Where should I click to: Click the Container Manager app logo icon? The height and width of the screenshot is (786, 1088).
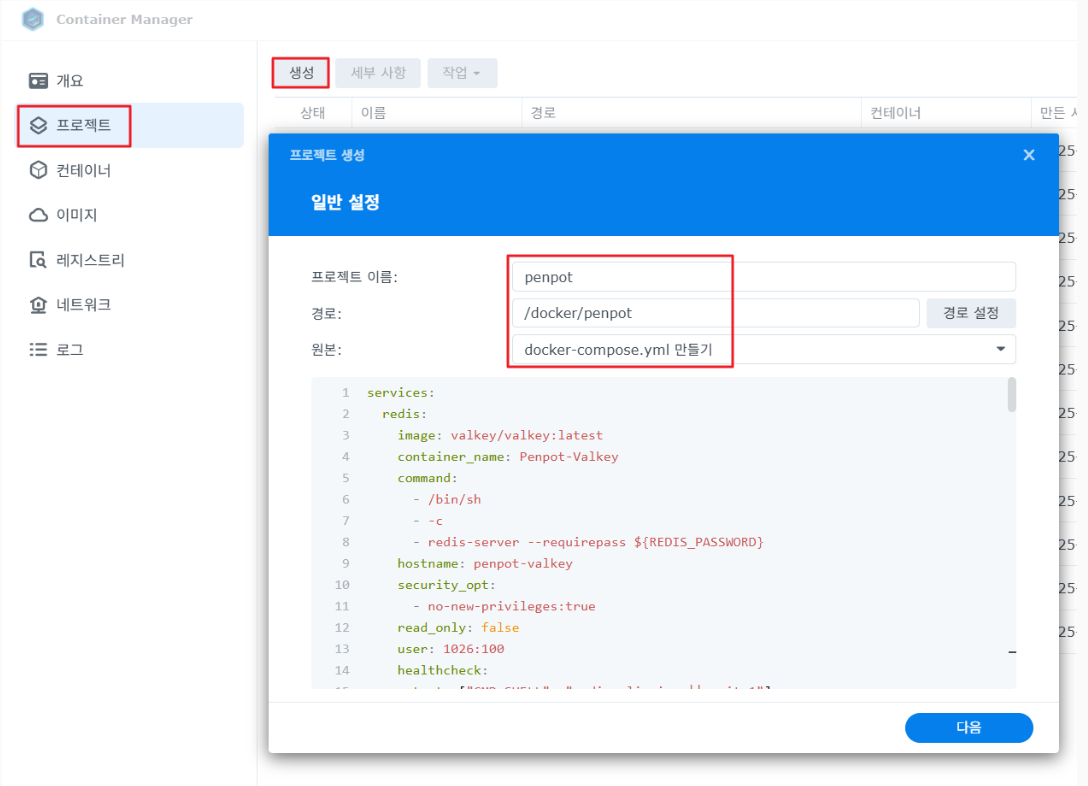pos(33,20)
